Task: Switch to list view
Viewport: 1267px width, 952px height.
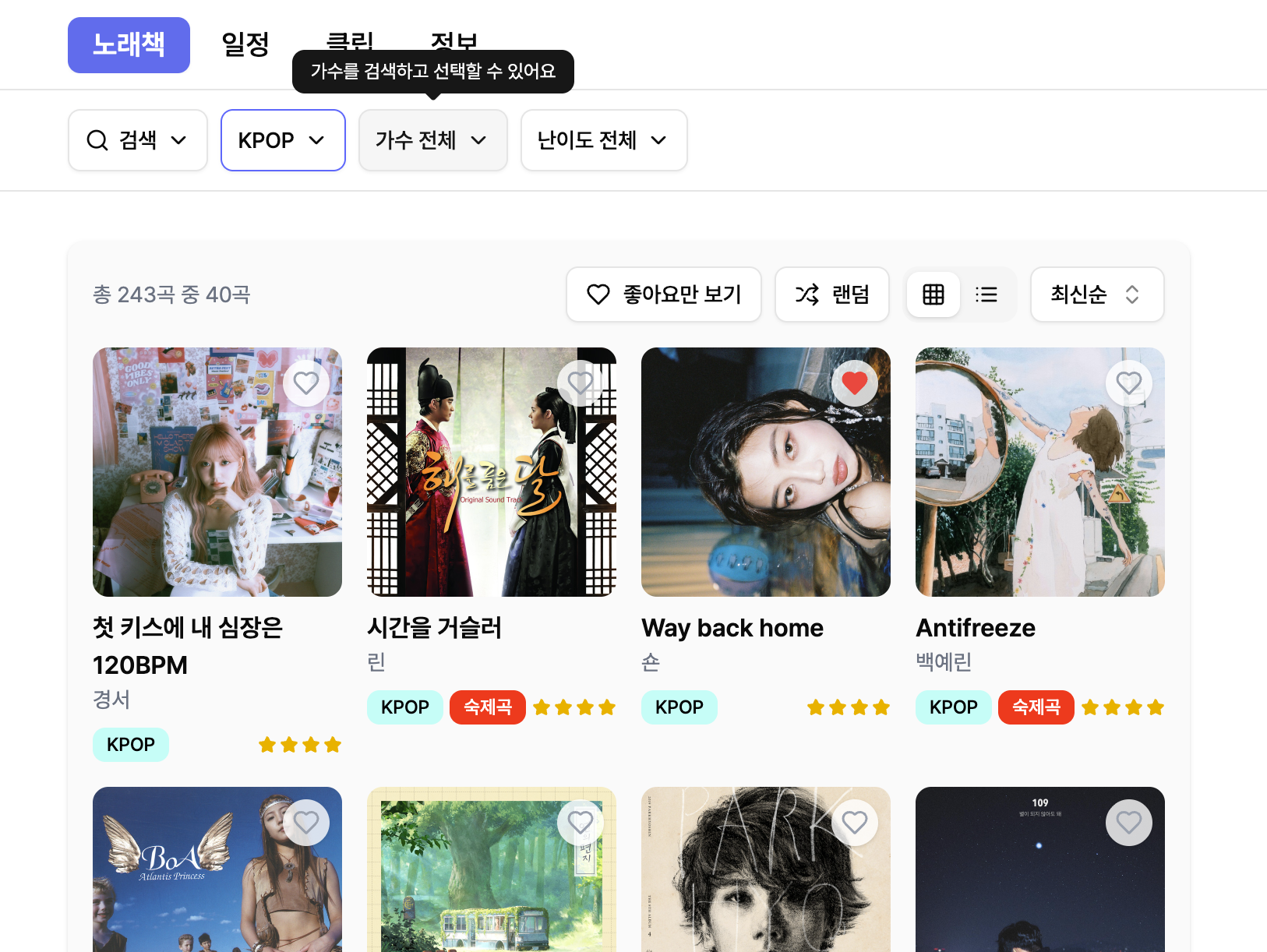Action: point(986,294)
